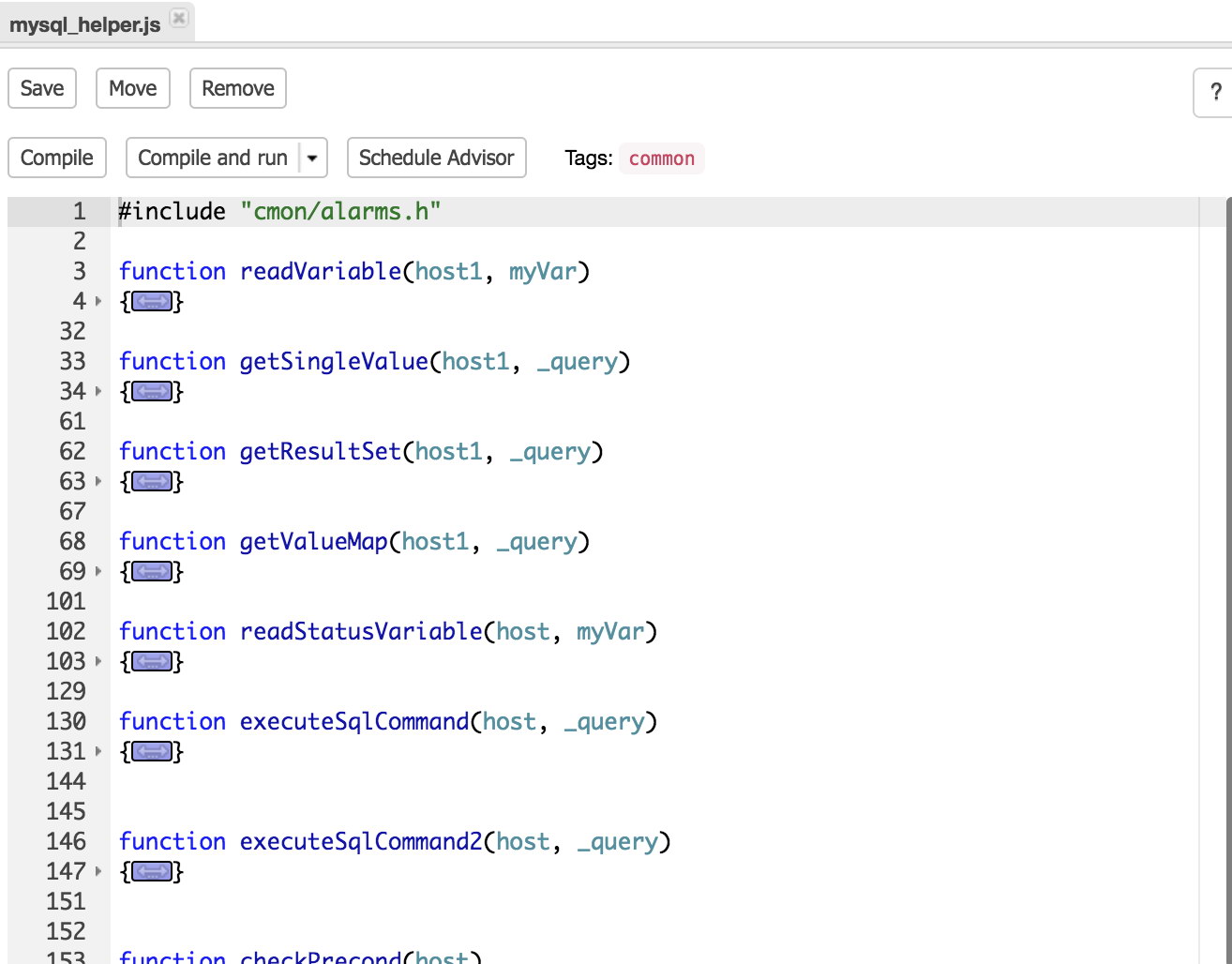Viewport: 1232px width, 964px height.
Task: Open the Schedule Advisor
Action: coord(437,158)
